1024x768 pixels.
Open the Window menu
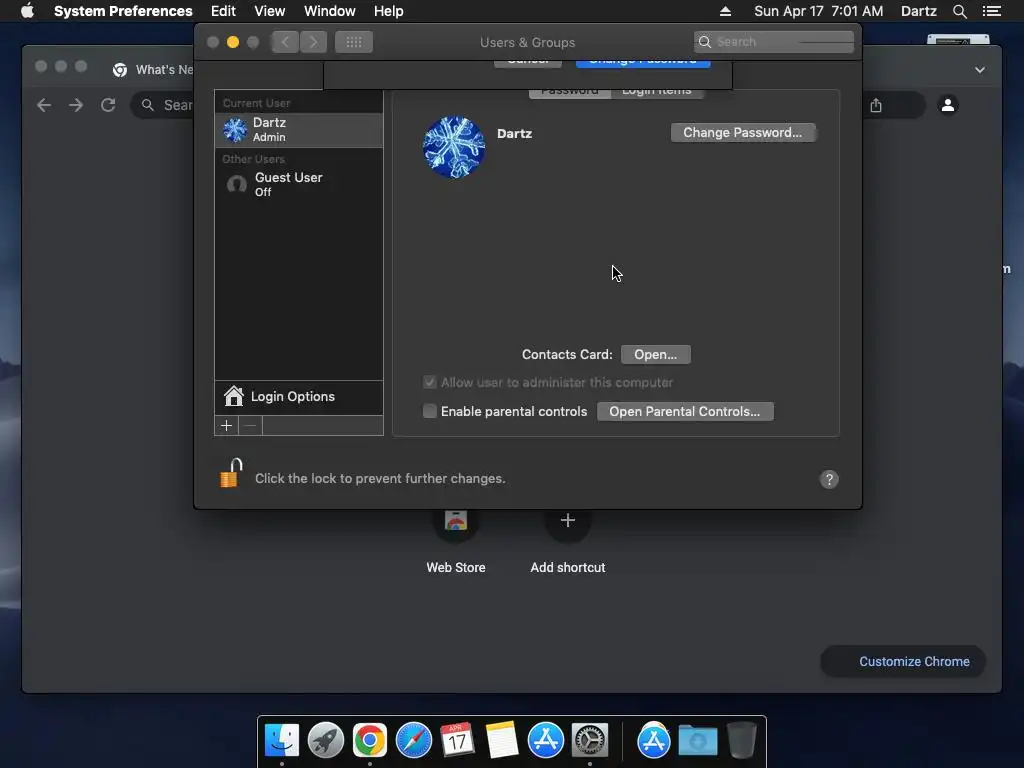point(330,11)
